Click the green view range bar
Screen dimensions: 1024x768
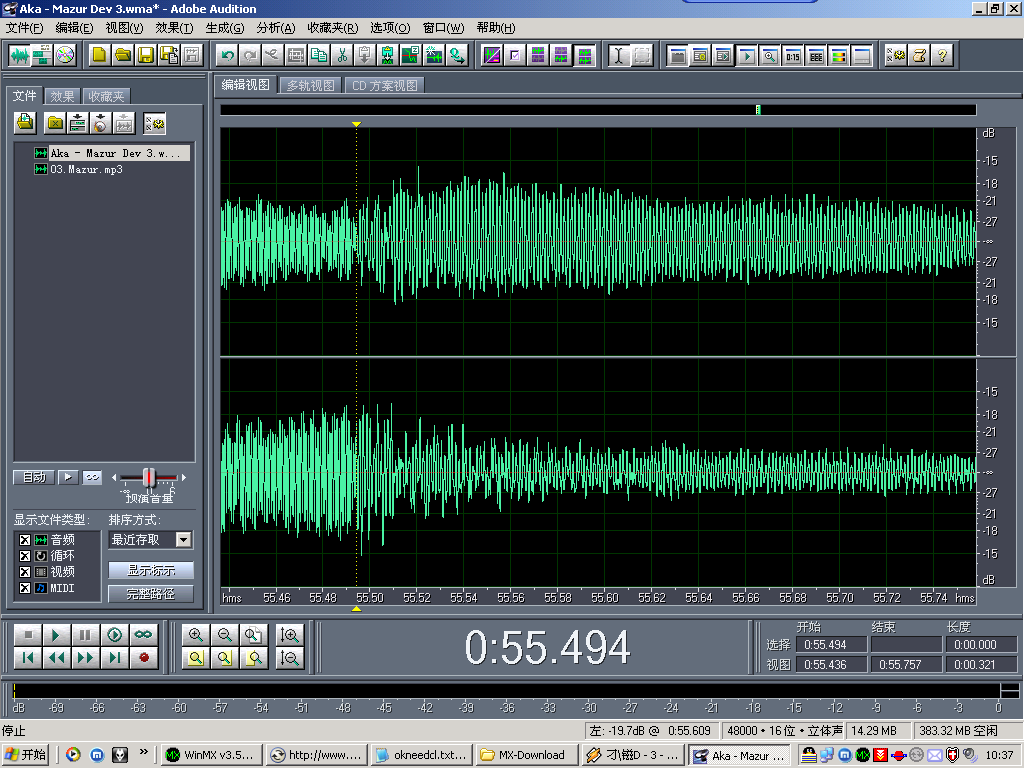click(x=758, y=110)
